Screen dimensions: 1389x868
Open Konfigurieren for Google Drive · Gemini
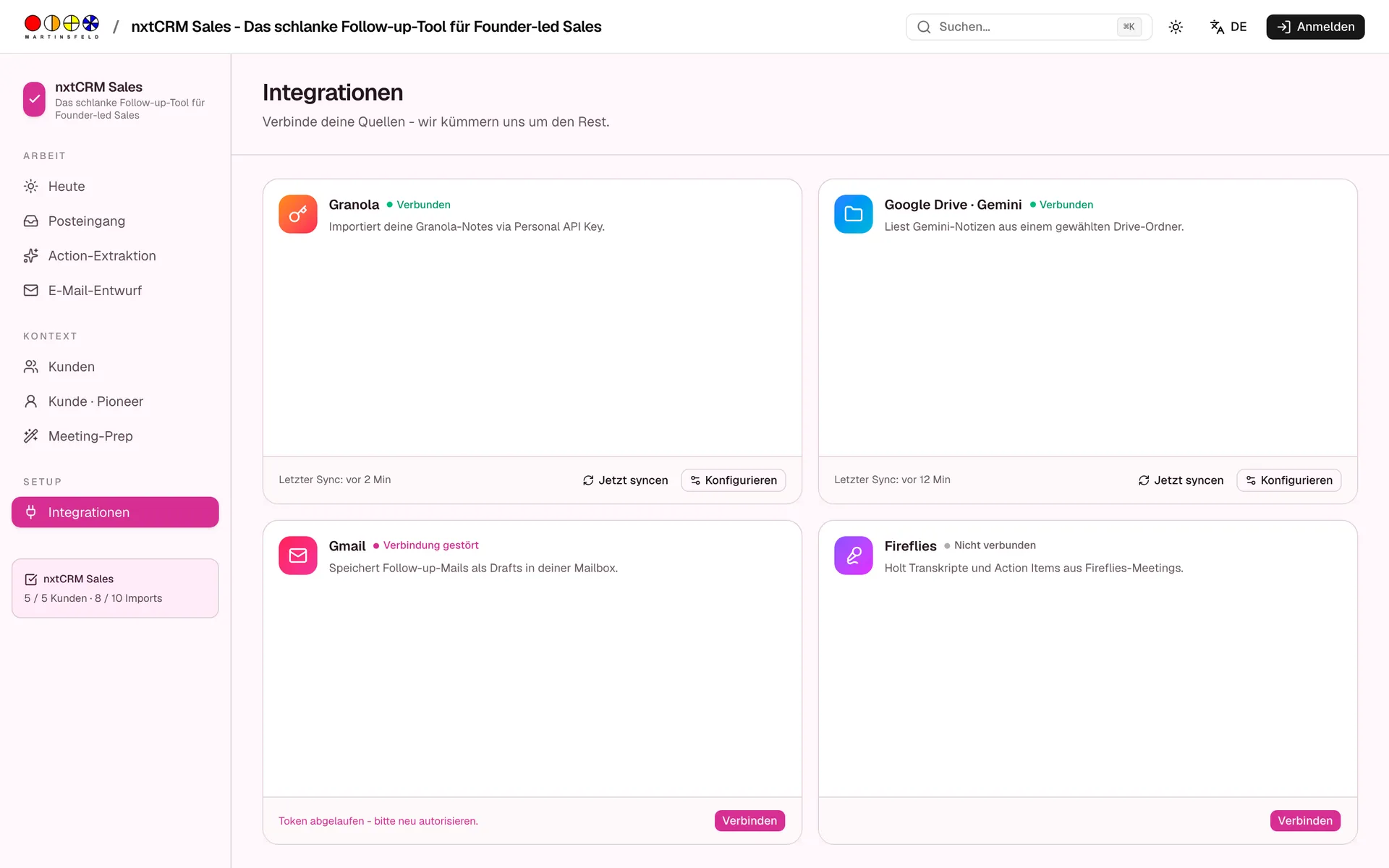coord(1289,480)
